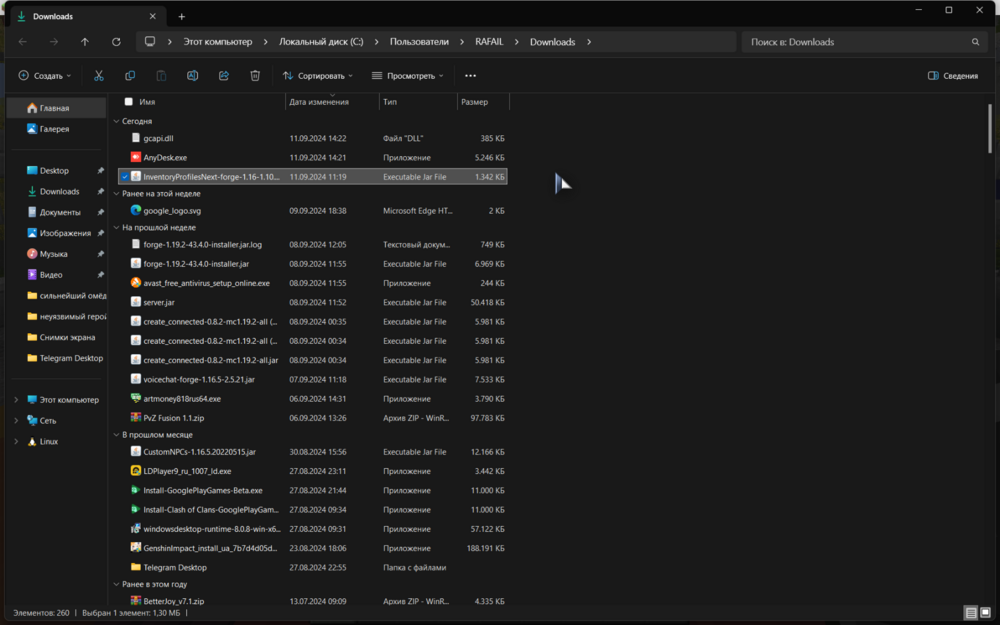Open pinned Desktop folder in sidebar

(56, 170)
